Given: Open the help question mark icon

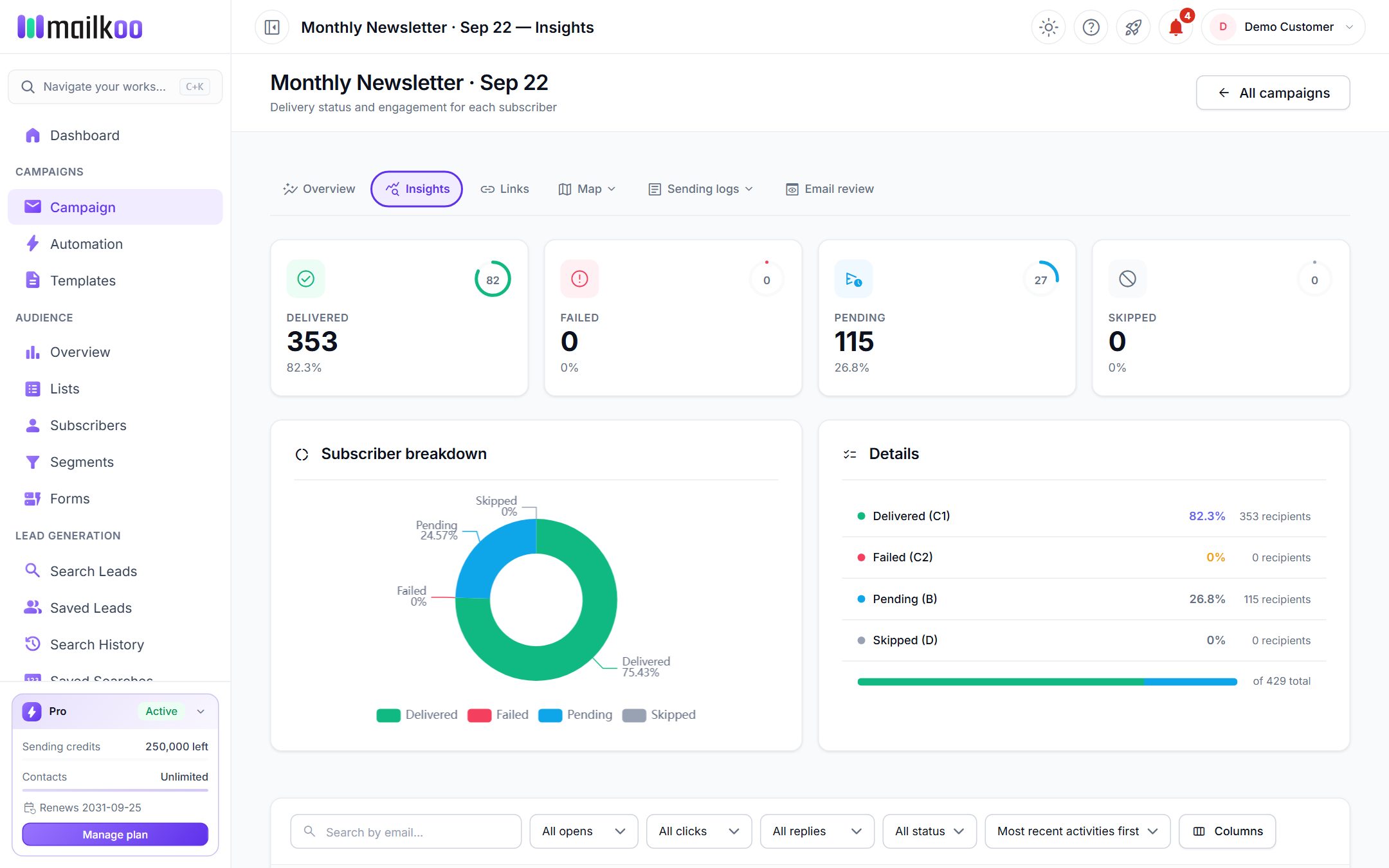Looking at the screenshot, I should [x=1091, y=27].
